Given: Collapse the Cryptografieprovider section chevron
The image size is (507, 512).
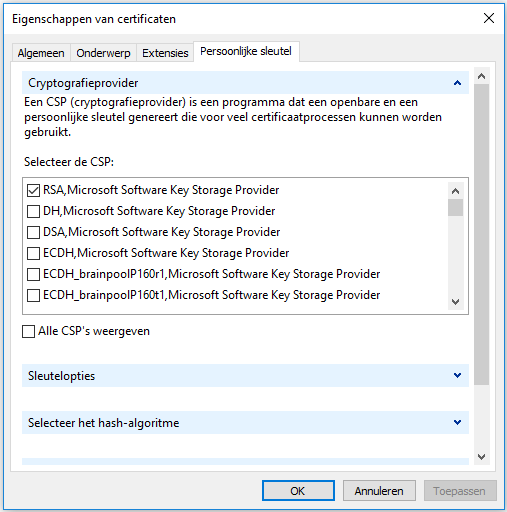Looking at the screenshot, I should (457, 83).
